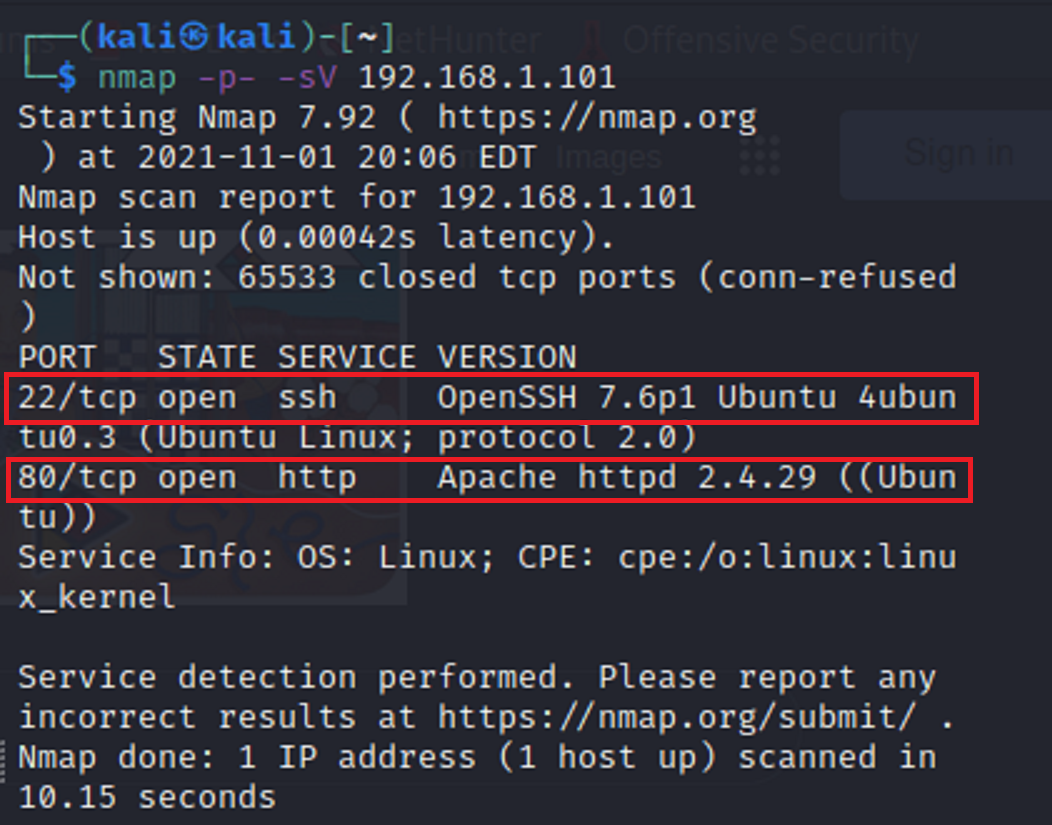This screenshot has height=825, width=1052.
Task: Click the IP address in the nmap command
Action: click(x=487, y=77)
